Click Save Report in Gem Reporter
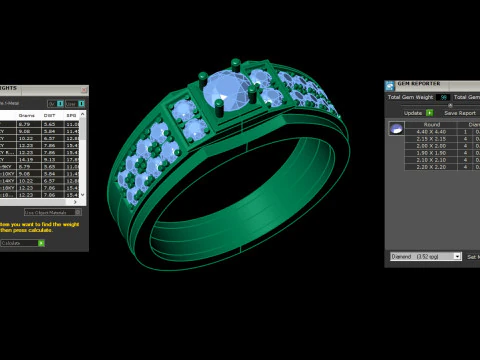The width and height of the screenshot is (480, 360). 460,113
